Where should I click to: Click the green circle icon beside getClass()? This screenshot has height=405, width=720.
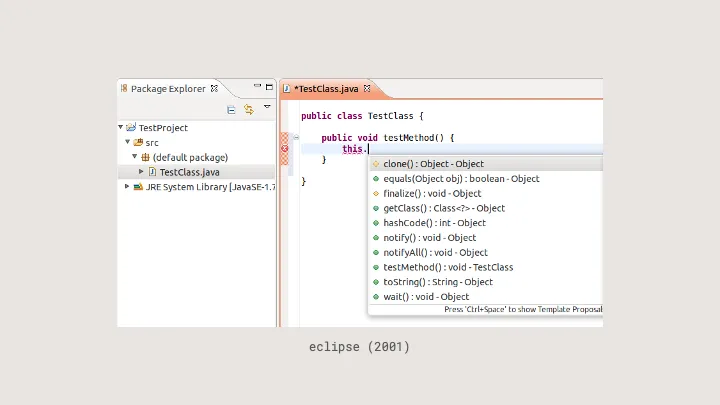pyautogui.click(x=376, y=208)
